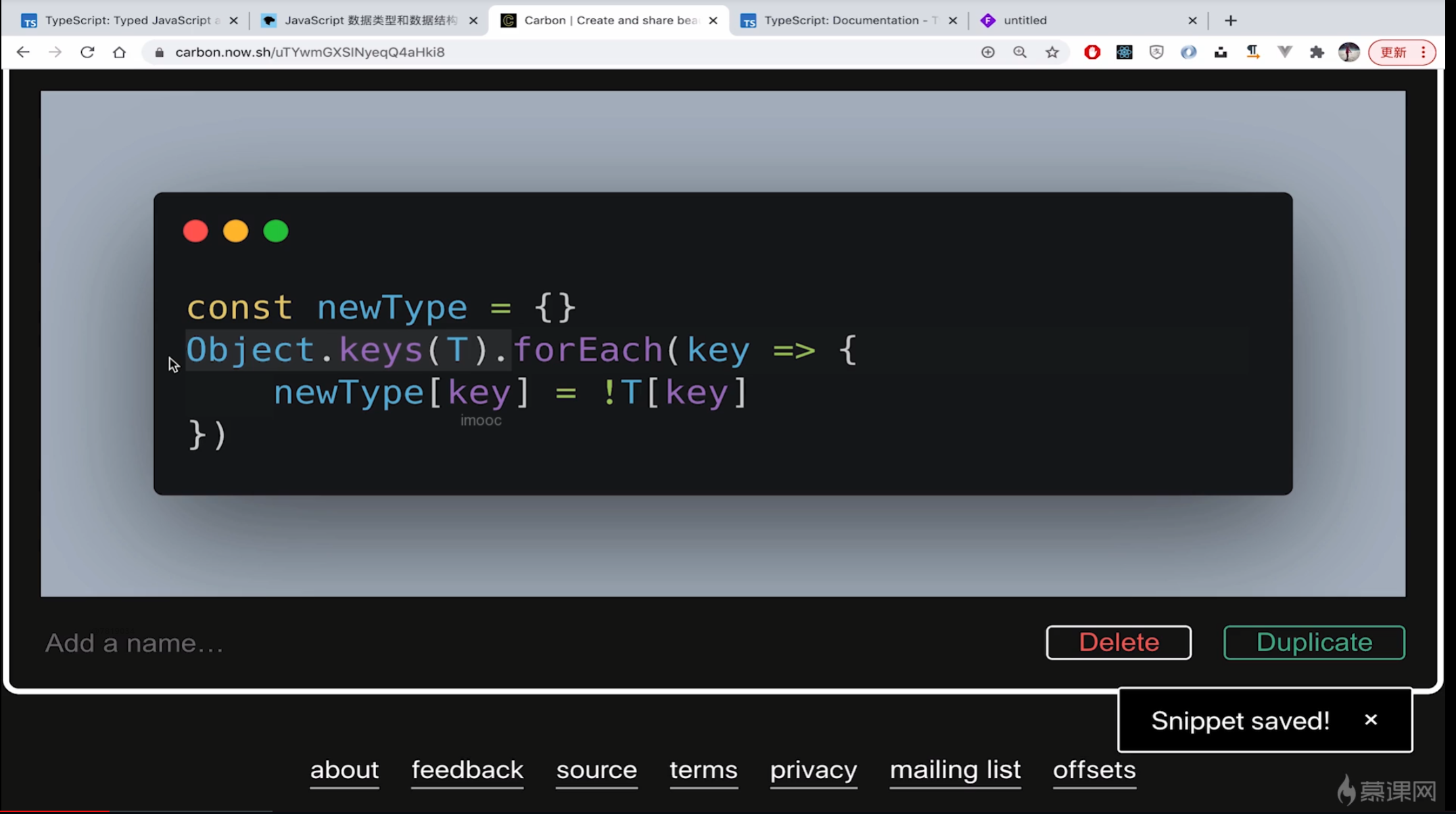Screen dimensions: 1456x814
Task: Open the React DevTools extension icon
Action: pos(1124,52)
